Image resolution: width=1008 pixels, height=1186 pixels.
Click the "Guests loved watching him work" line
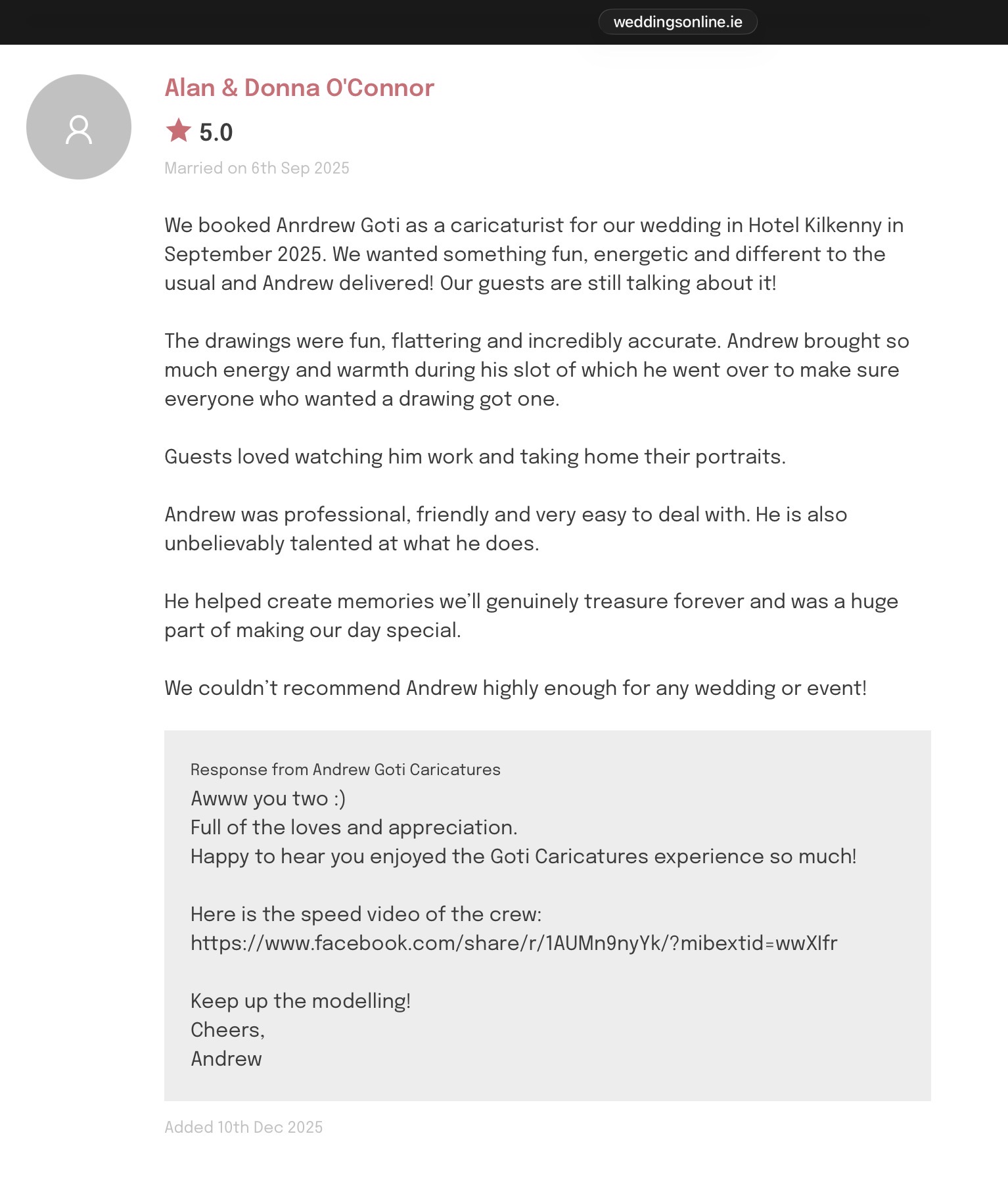pos(474,456)
